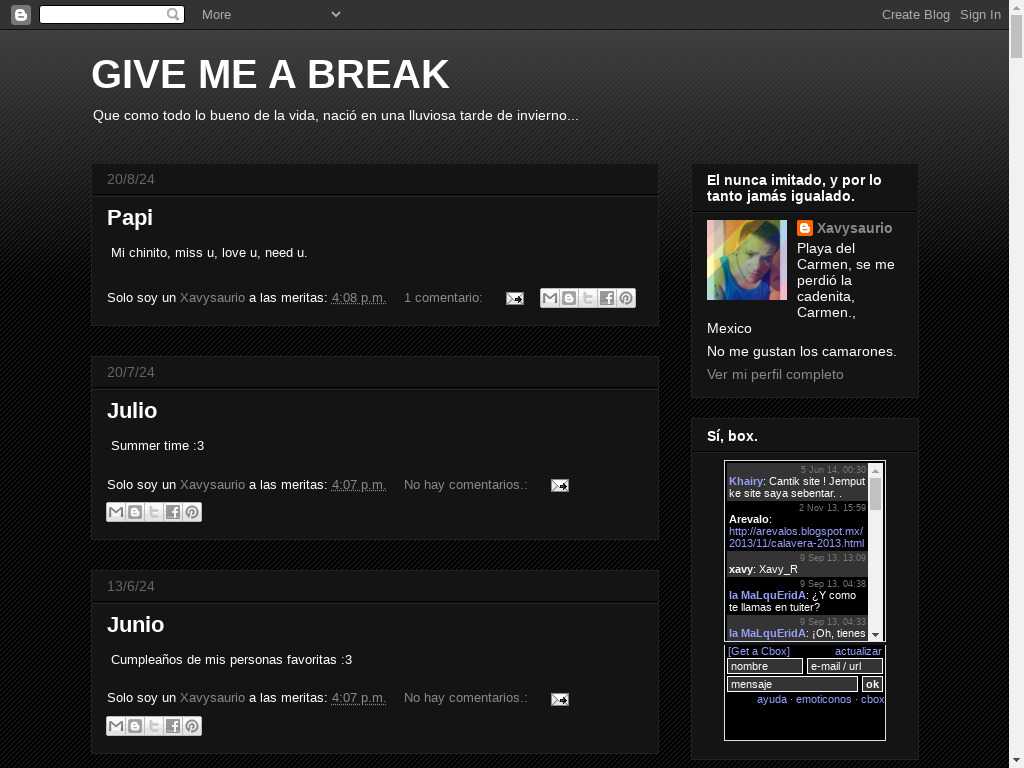Click the search magnifier icon in the navbar
Image resolution: width=1024 pixels, height=768 pixels.
click(x=173, y=14)
